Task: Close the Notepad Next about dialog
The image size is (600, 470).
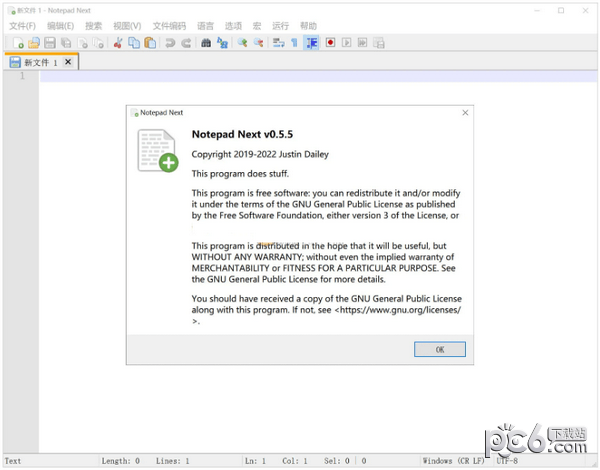Action: (465, 113)
